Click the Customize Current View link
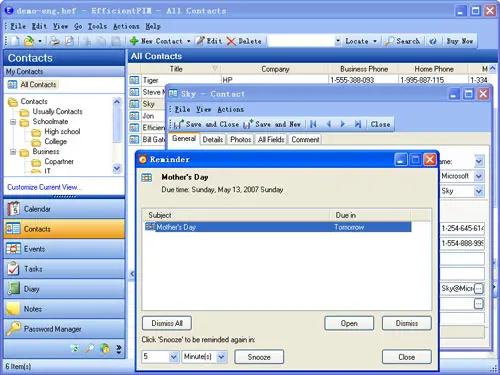 [x=45, y=187]
